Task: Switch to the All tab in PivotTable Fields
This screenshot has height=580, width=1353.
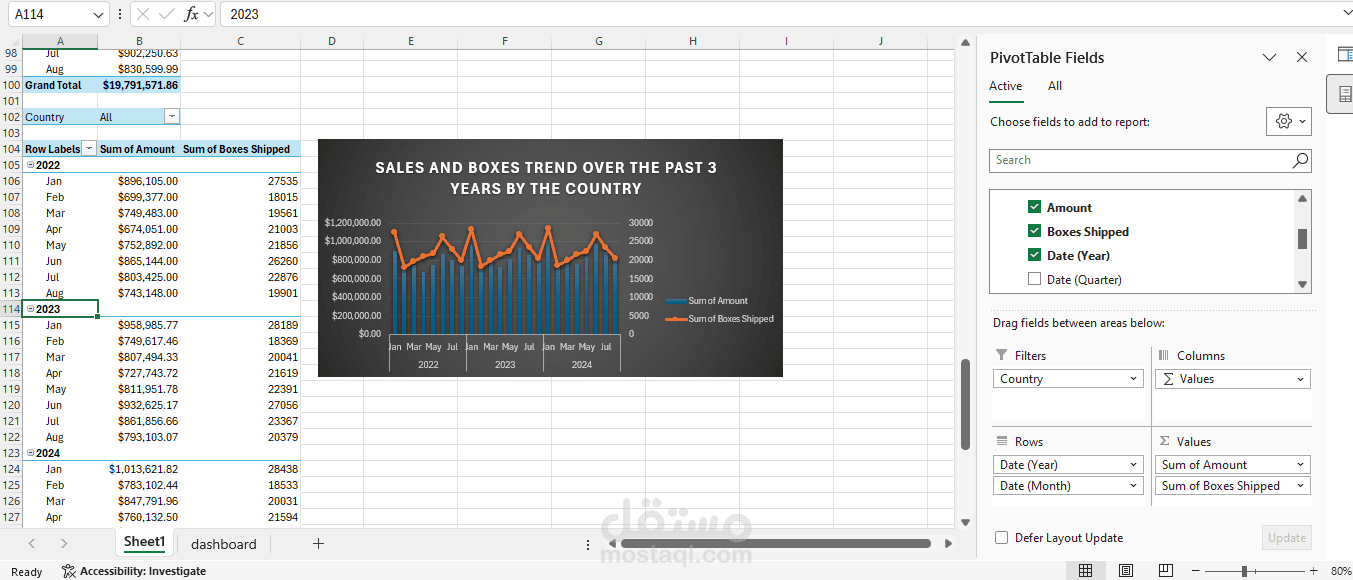Action: [1055, 86]
